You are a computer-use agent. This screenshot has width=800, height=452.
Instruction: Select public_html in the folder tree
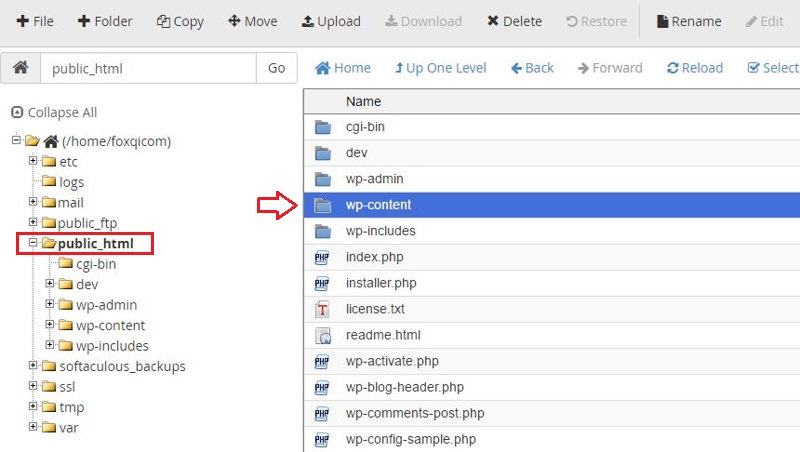click(x=96, y=243)
